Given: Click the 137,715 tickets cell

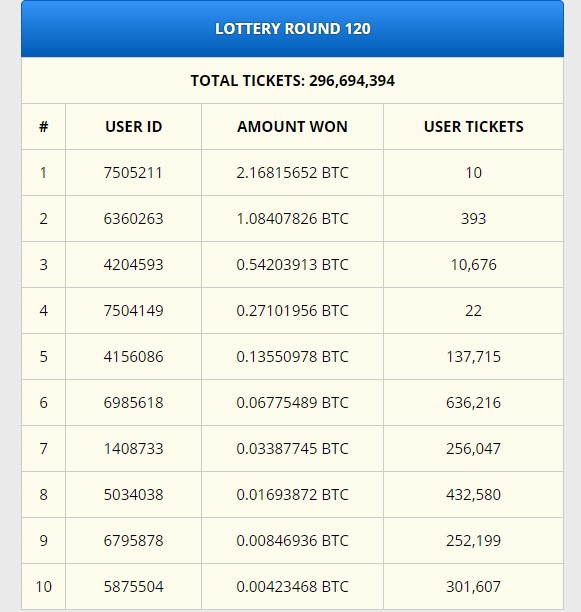Looking at the screenshot, I should click(x=473, y=357).
